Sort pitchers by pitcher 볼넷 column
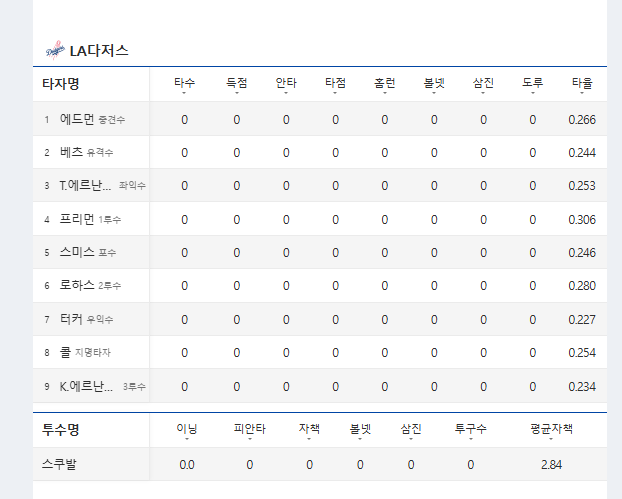Screen dimensions: 622x499 (360, 430)
